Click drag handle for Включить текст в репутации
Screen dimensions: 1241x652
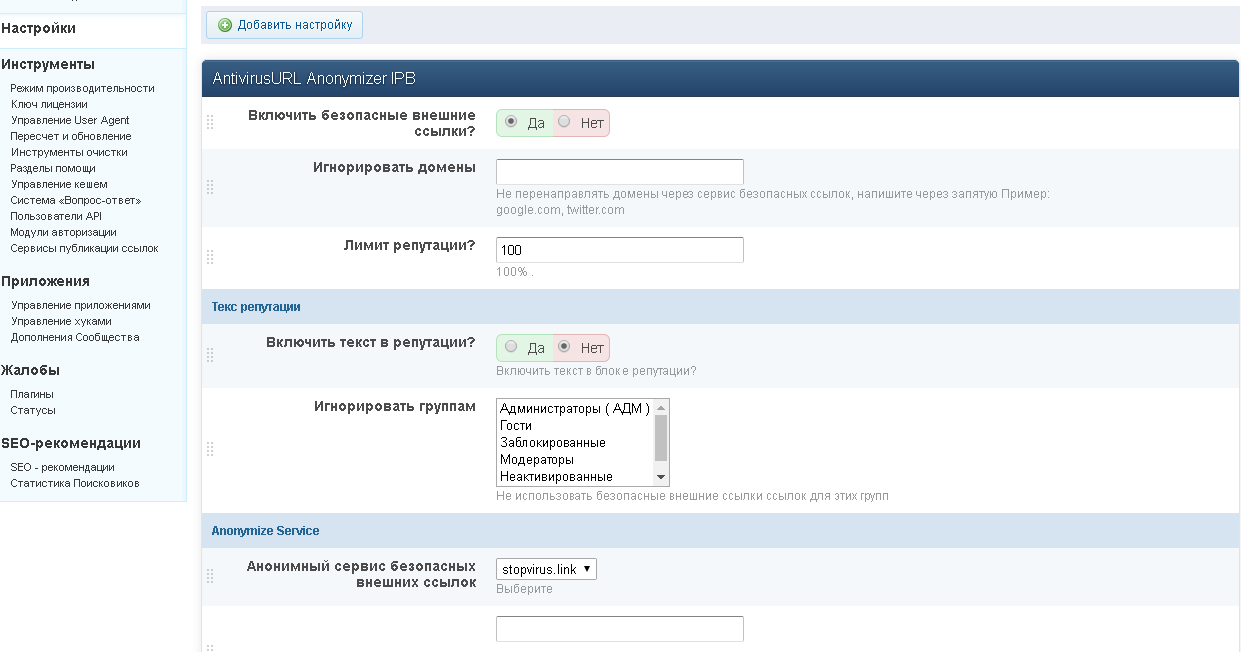click(x=210, y=355)
